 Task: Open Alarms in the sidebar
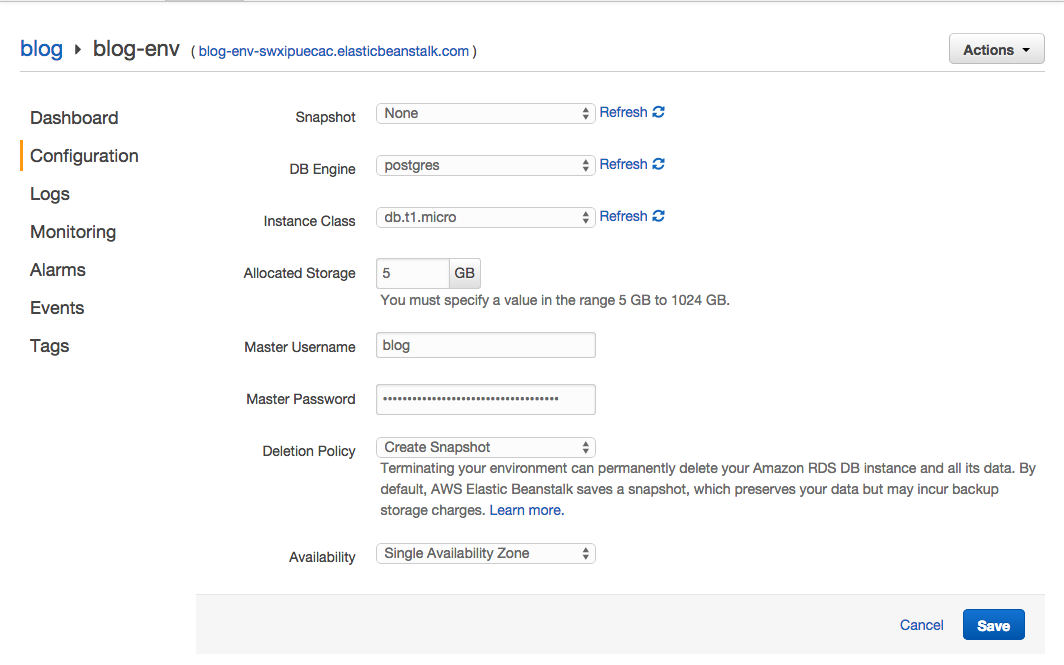coord(58,270)
